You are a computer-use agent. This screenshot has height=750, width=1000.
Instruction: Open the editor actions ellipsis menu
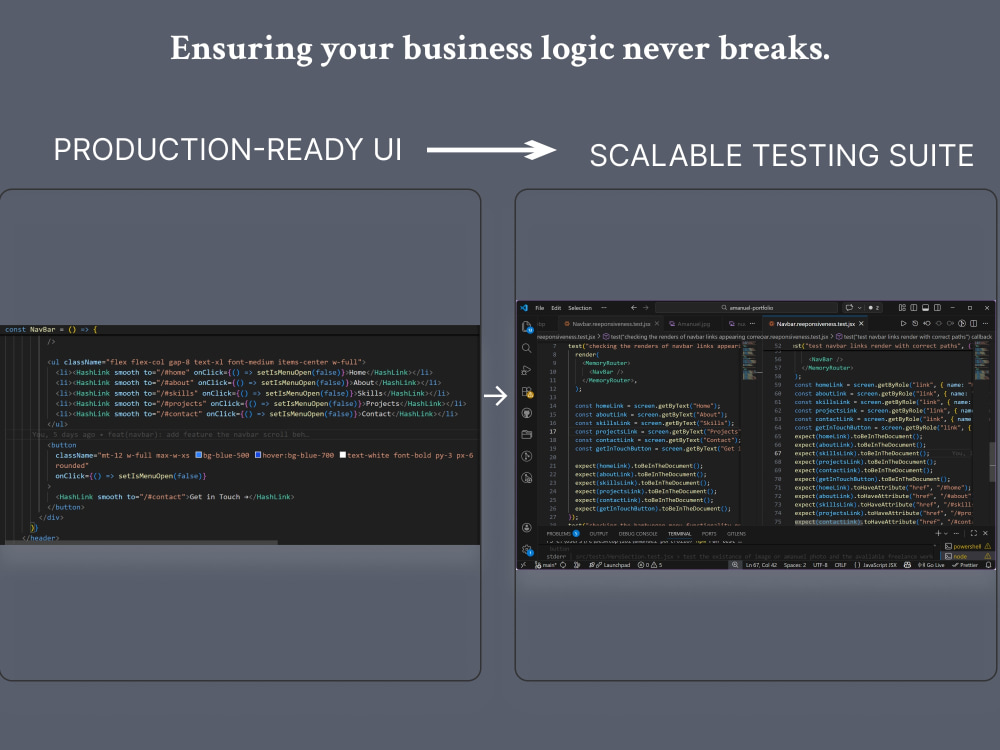click(x=985, y=323)
